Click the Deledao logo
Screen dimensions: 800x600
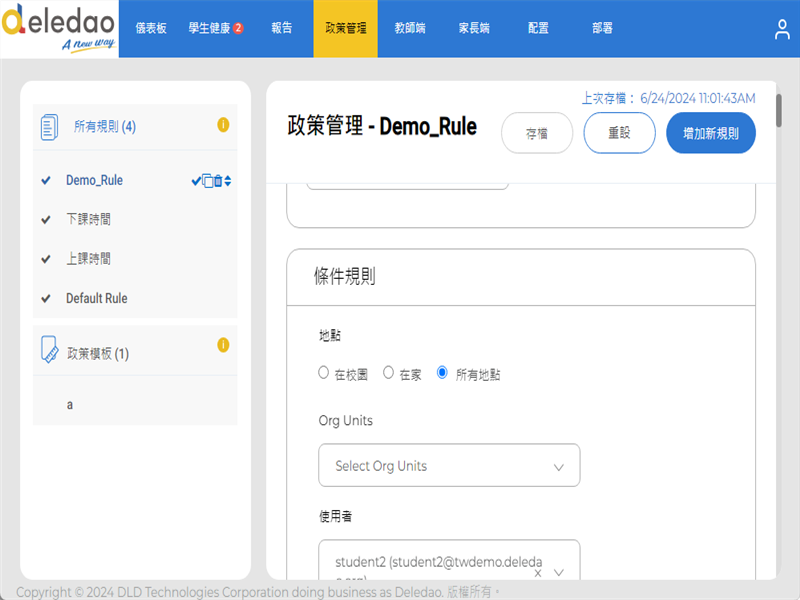(x=59, y=29)
